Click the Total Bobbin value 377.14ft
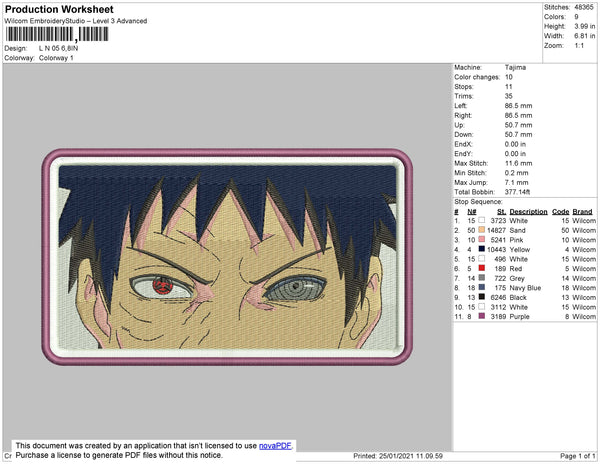This screenshot has height=464, width=600. tap(517, 192)
